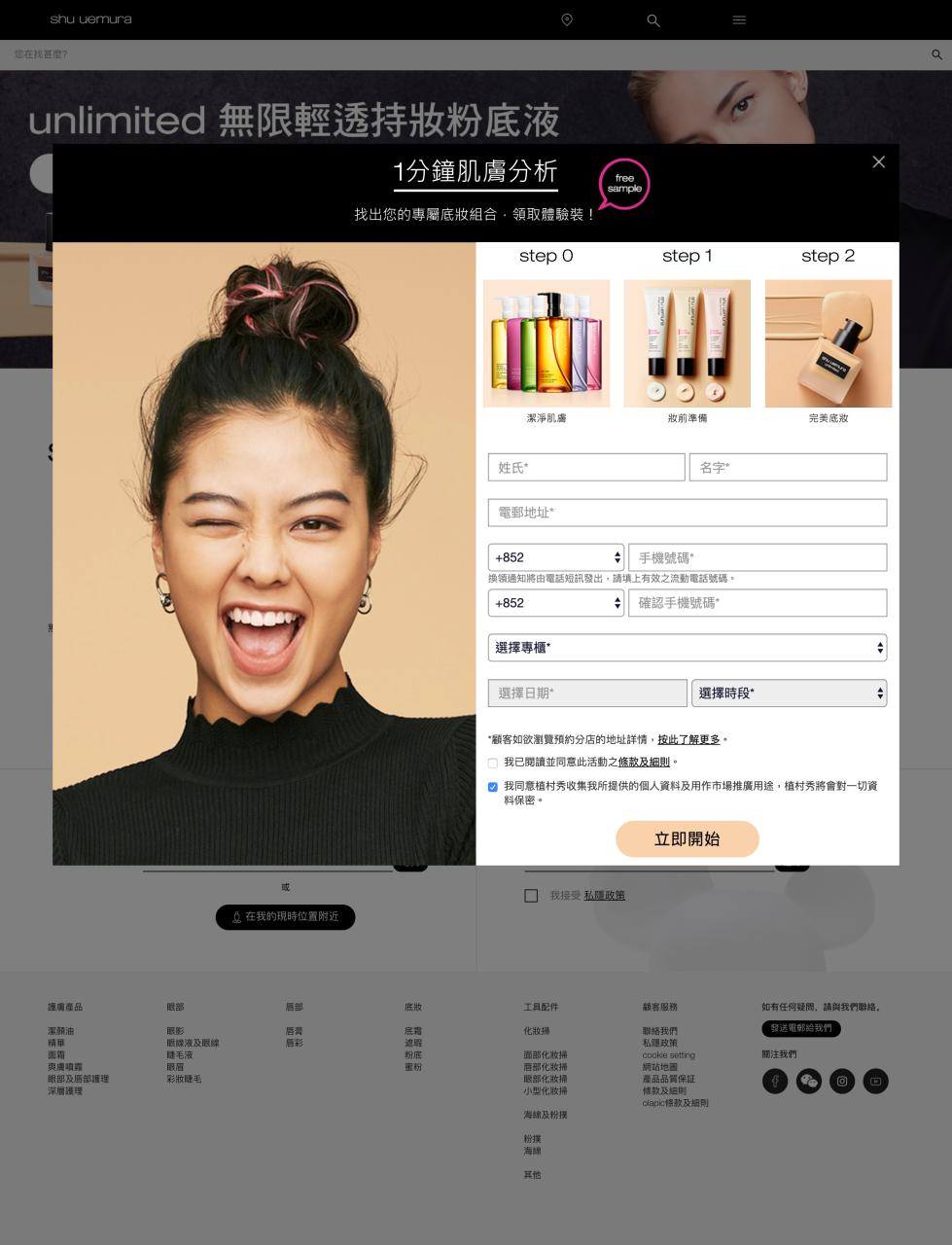Image resolution: width=952 pixels, height=1245 pixels.
Task: Go to 唇膏 footer link
Action: [x=294, y=1031]
